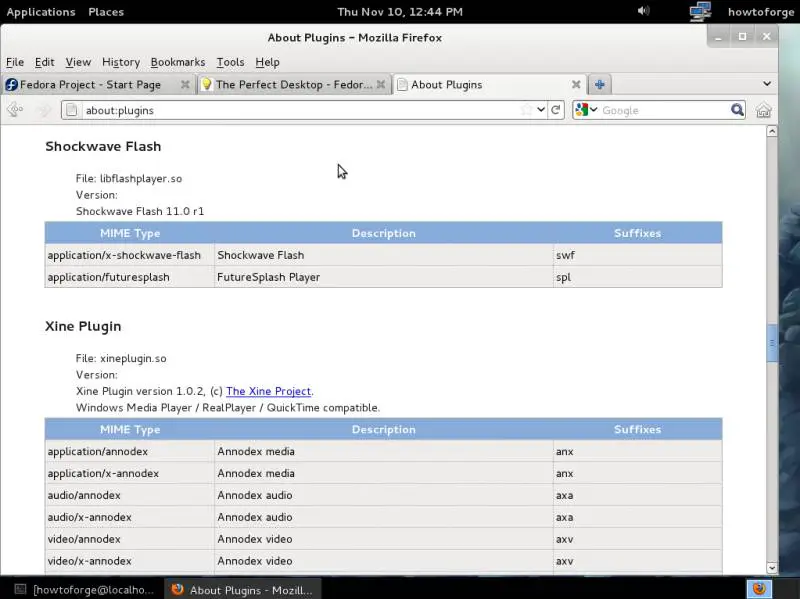
Task: Open the Places menu in top panel
Action: click(x=106, y=12)
